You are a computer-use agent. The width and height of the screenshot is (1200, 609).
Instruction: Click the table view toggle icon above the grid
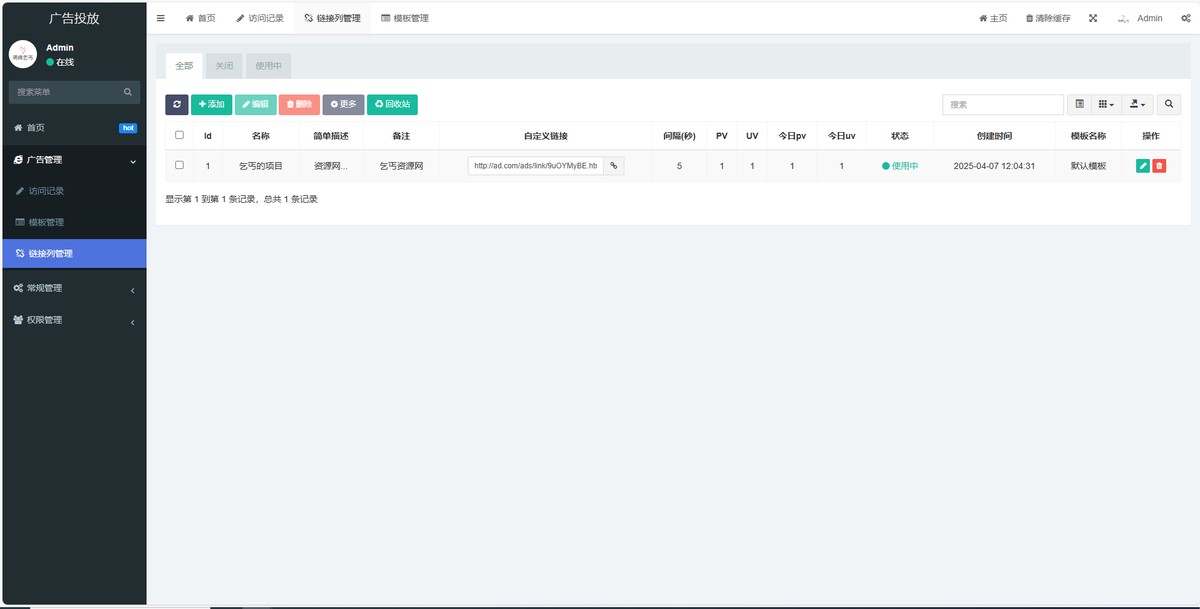coord(1081,104)
